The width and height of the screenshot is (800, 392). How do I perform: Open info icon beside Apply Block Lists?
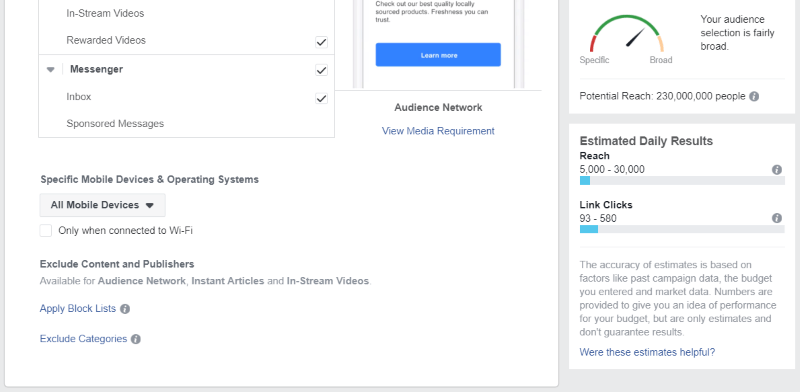(125, 309)
